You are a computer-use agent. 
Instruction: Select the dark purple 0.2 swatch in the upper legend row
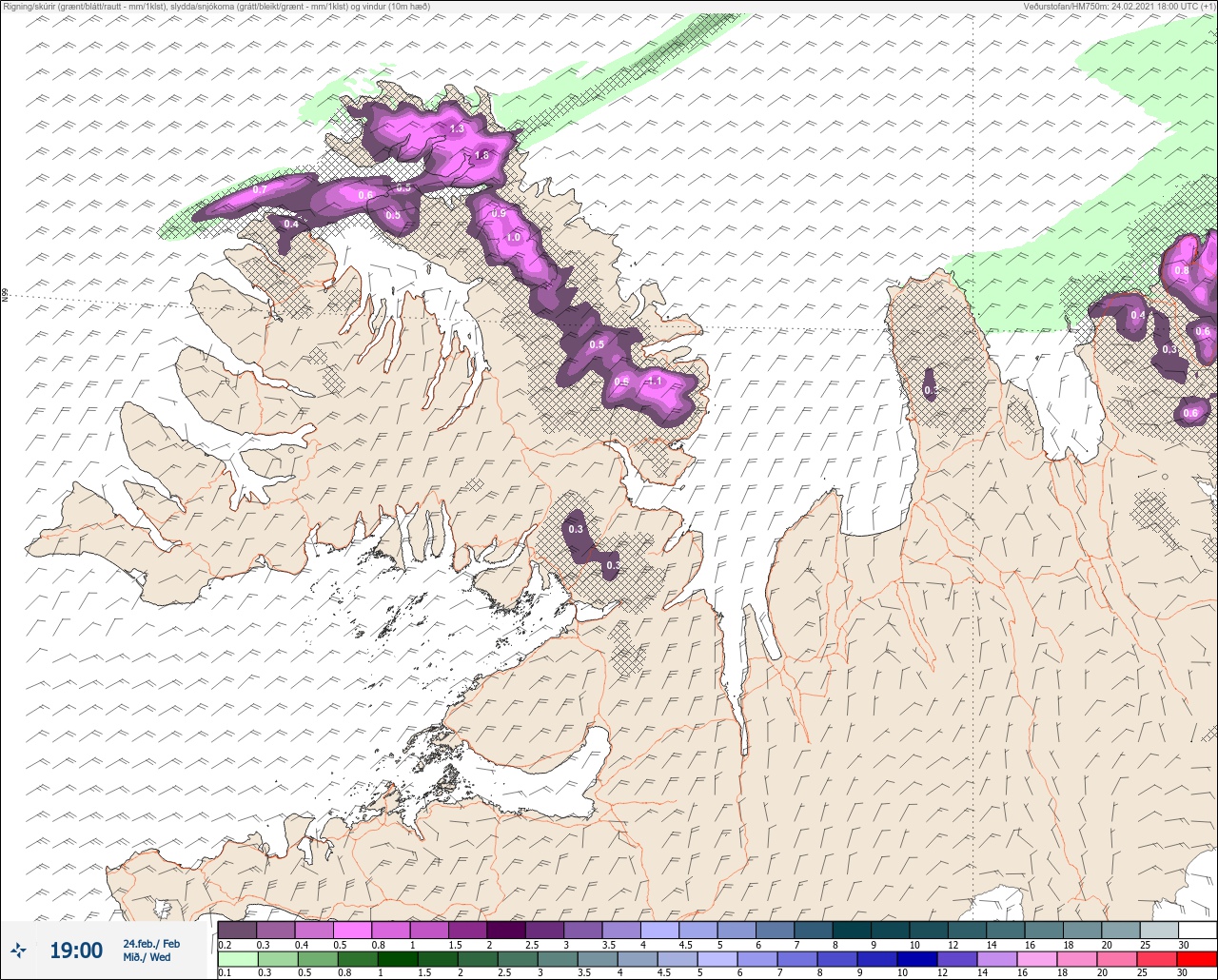tap(237, 930)
